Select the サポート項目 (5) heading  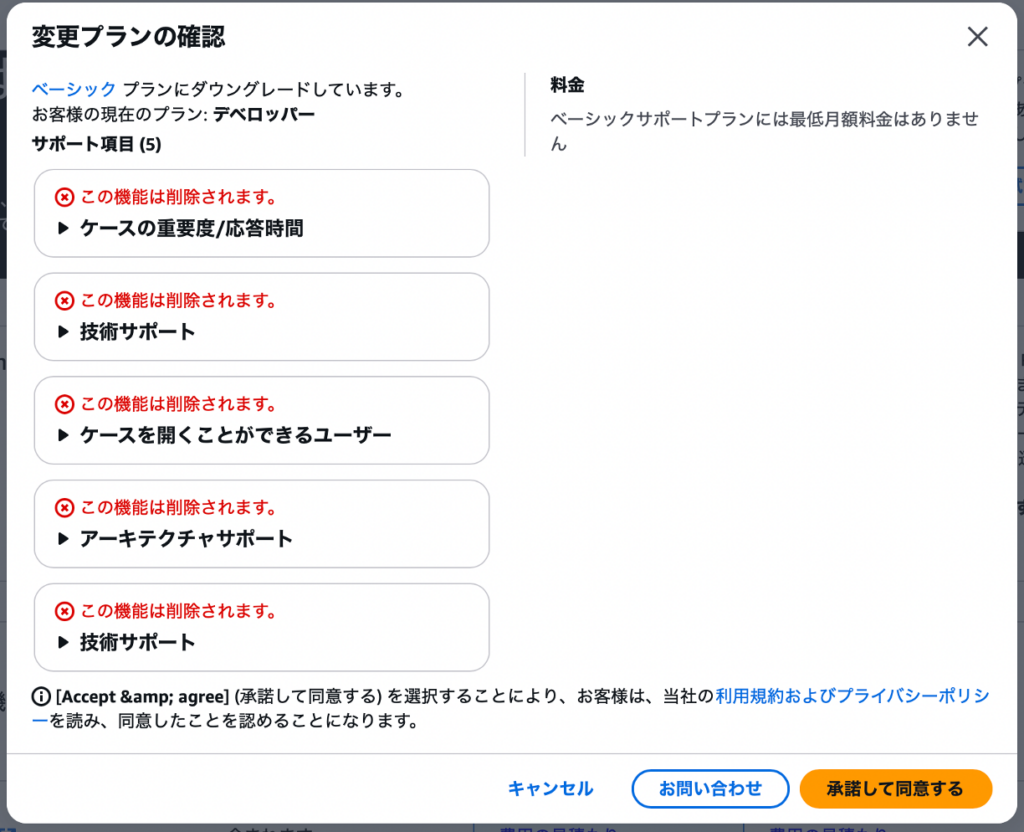pyautogui.click(x=95, y=143)
